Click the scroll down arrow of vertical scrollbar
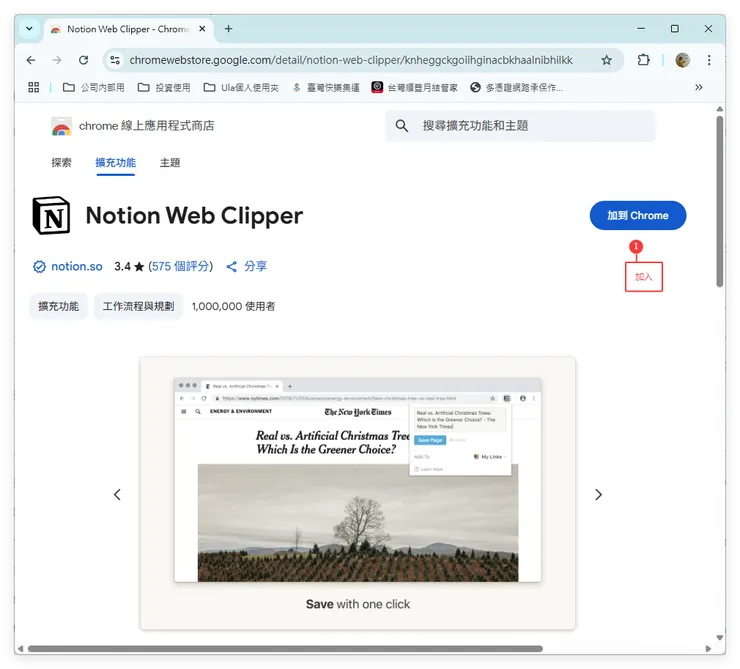This screenshot has height=669, width=740. [720, 637]
